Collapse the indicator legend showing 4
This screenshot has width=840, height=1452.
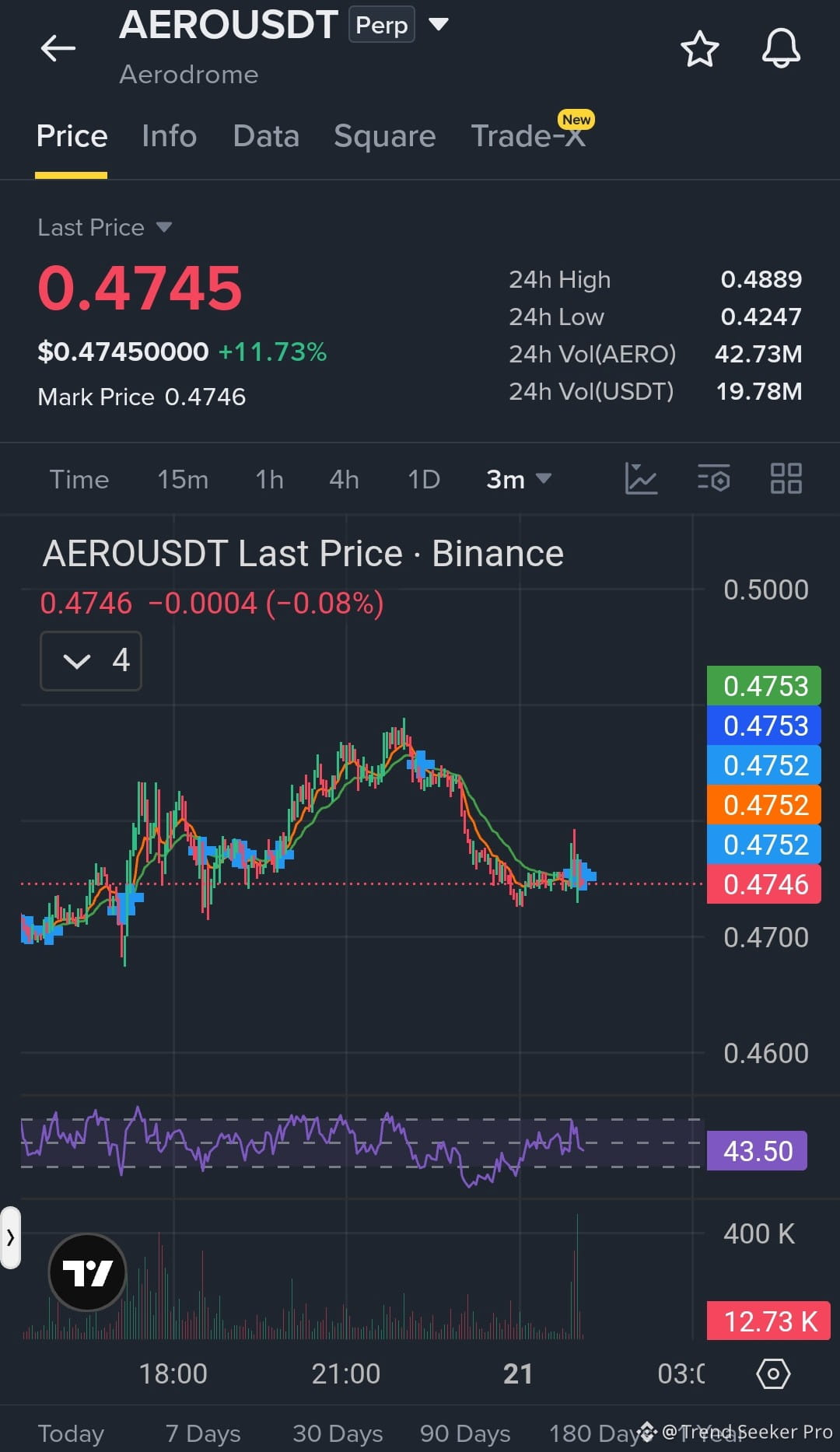(x=91, y=661)
